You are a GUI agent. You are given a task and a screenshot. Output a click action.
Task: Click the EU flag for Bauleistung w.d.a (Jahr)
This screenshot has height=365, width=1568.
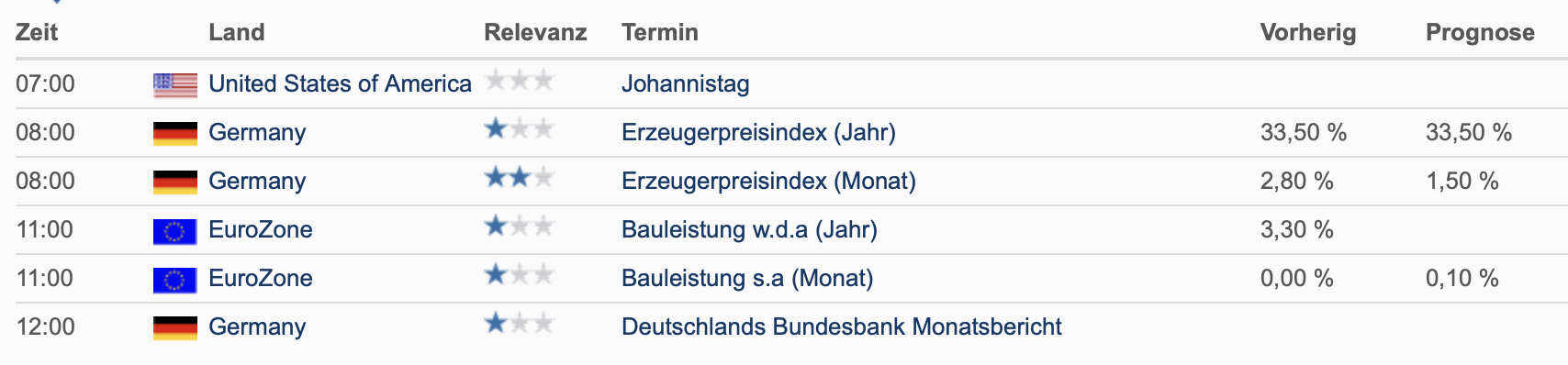175,231
